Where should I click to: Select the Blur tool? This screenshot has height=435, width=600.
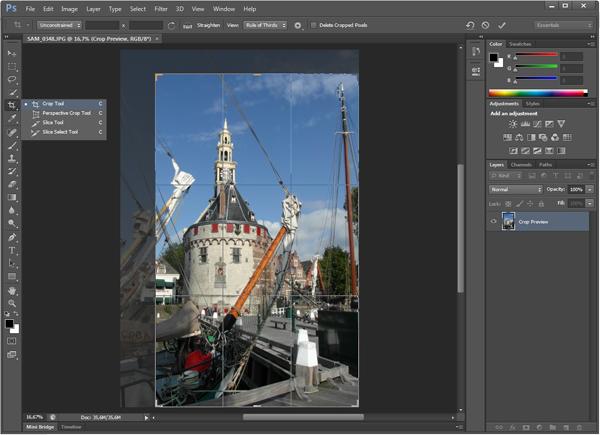coord(12,210)
